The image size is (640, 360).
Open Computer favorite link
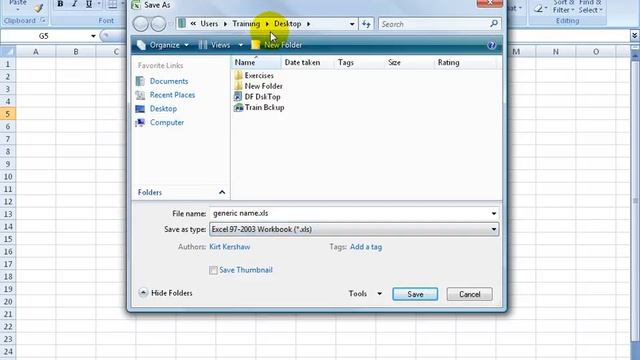(x=167, y=122)
